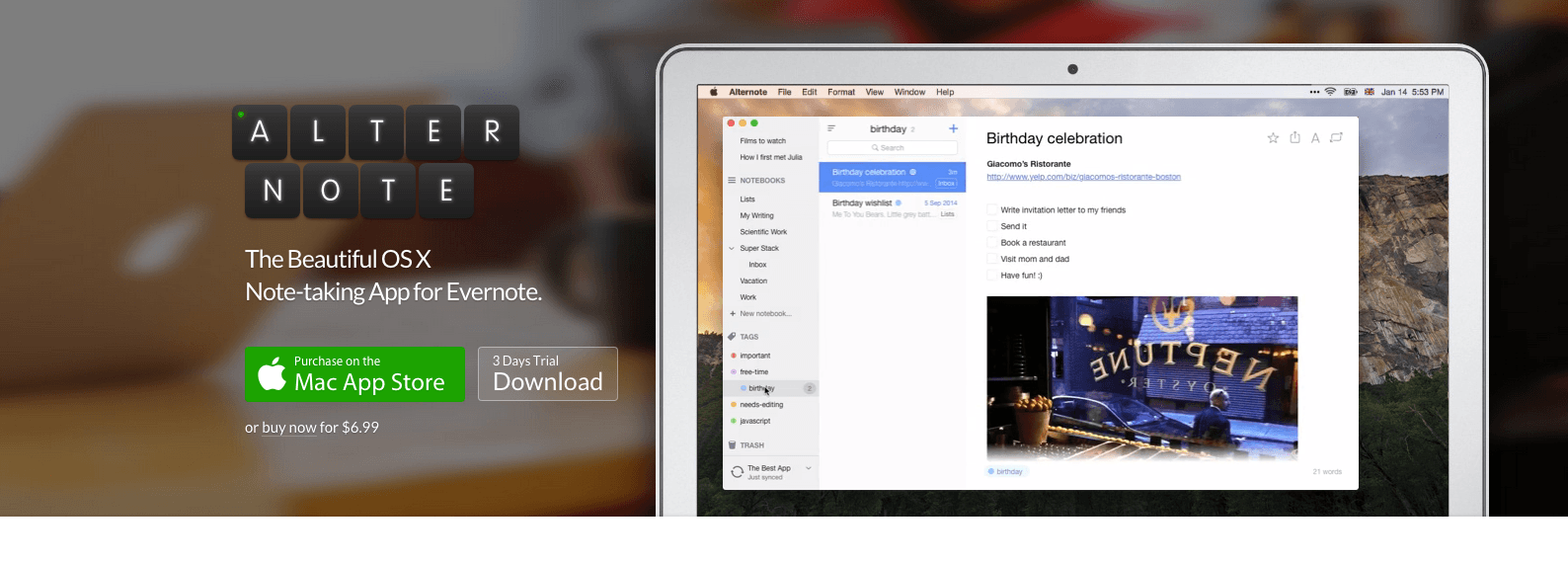Check the Send it task
The width and height of the screenshot is (1568, 562).
(992, 226)
